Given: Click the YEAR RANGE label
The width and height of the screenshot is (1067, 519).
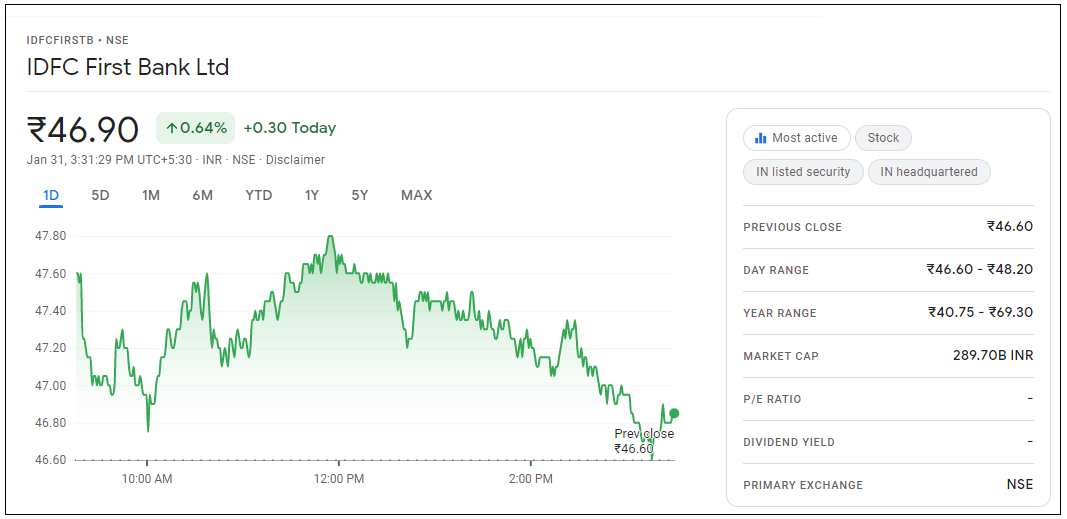Looking at the screenshot, I should 780,313.
